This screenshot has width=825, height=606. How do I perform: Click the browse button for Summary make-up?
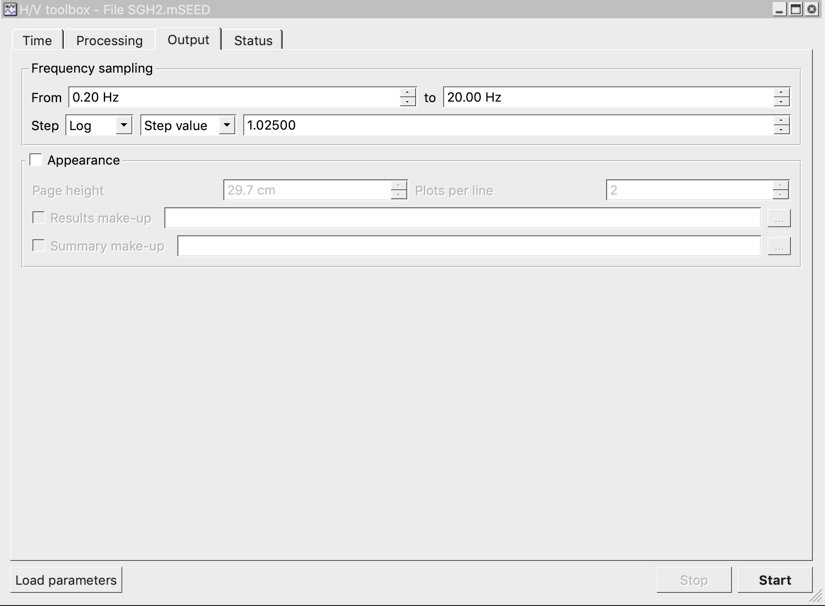[x=779, y=246]
